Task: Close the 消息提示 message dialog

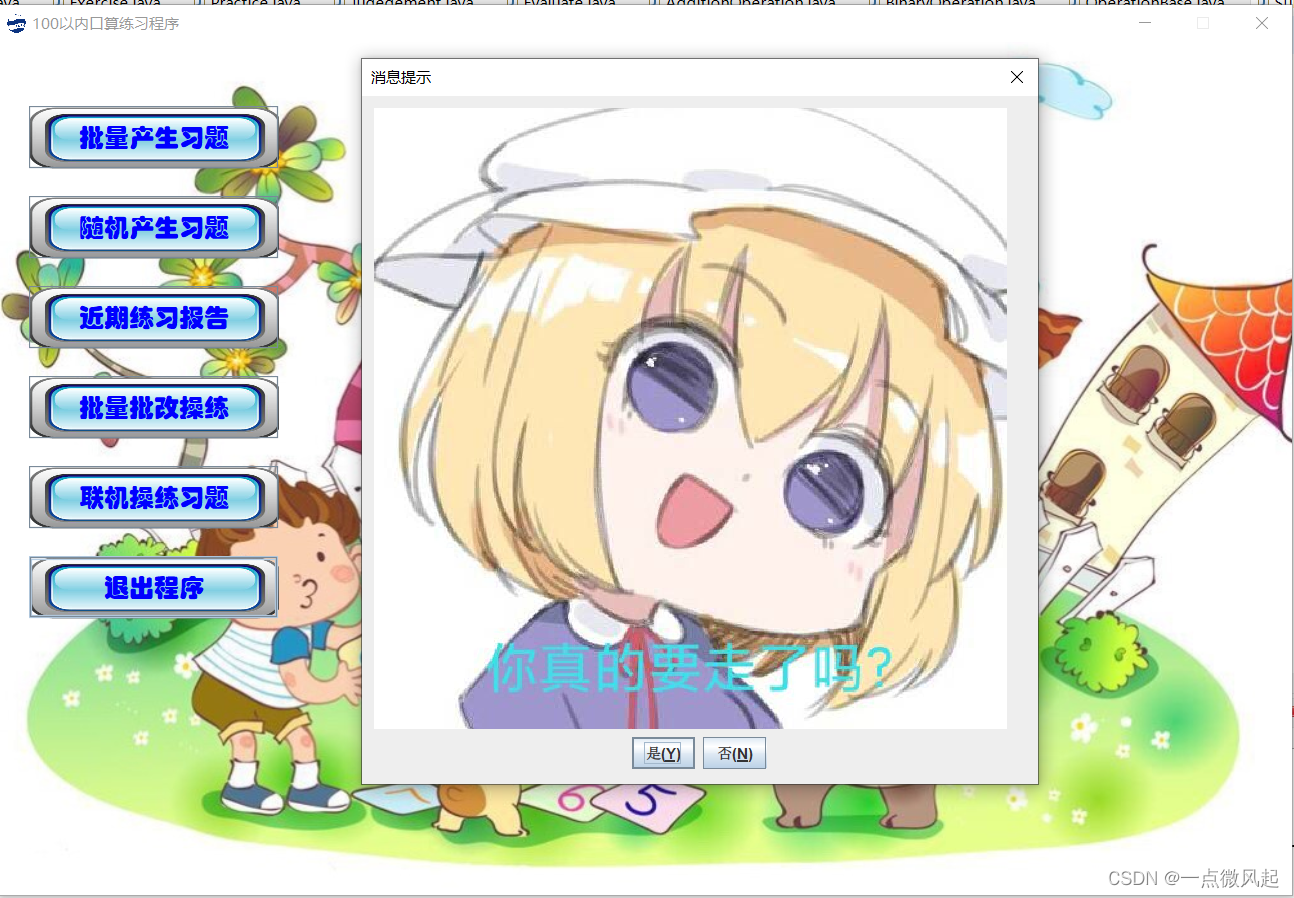Action: pyautogui.click(x=1016, y=77)
